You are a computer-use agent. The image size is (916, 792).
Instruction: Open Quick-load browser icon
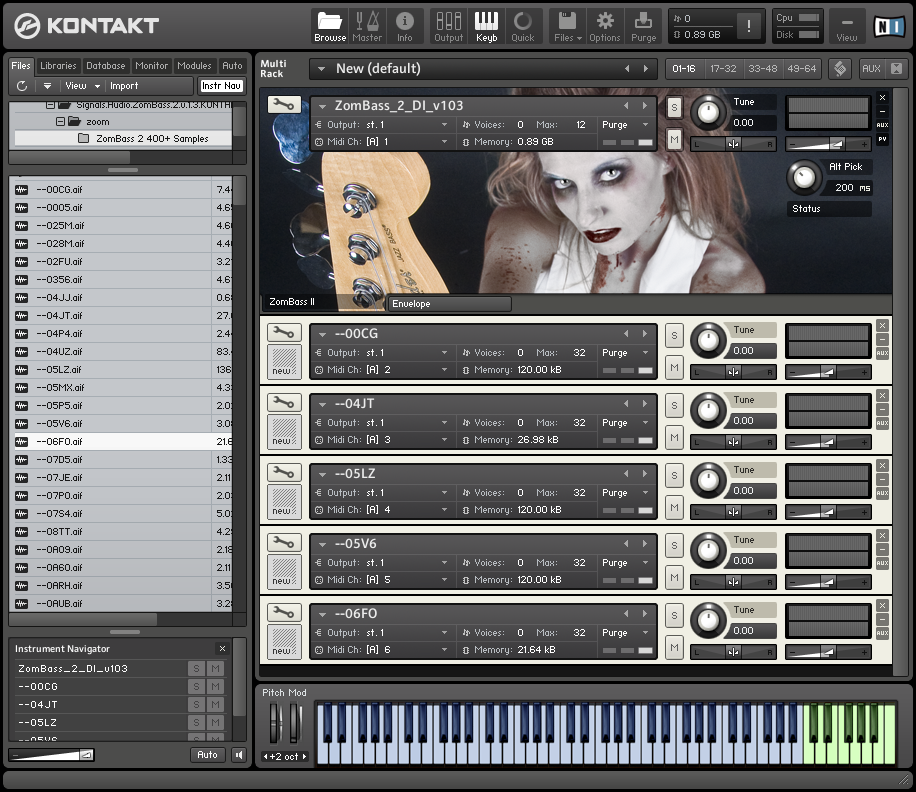[522, 27]
